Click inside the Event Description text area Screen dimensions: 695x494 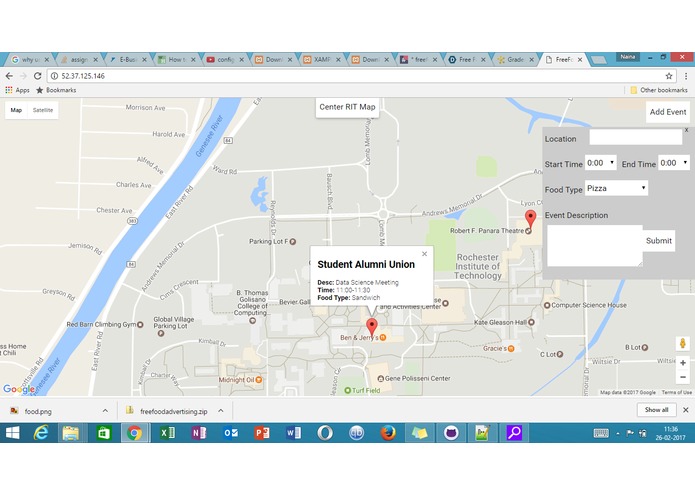click(x=594, y=246)
